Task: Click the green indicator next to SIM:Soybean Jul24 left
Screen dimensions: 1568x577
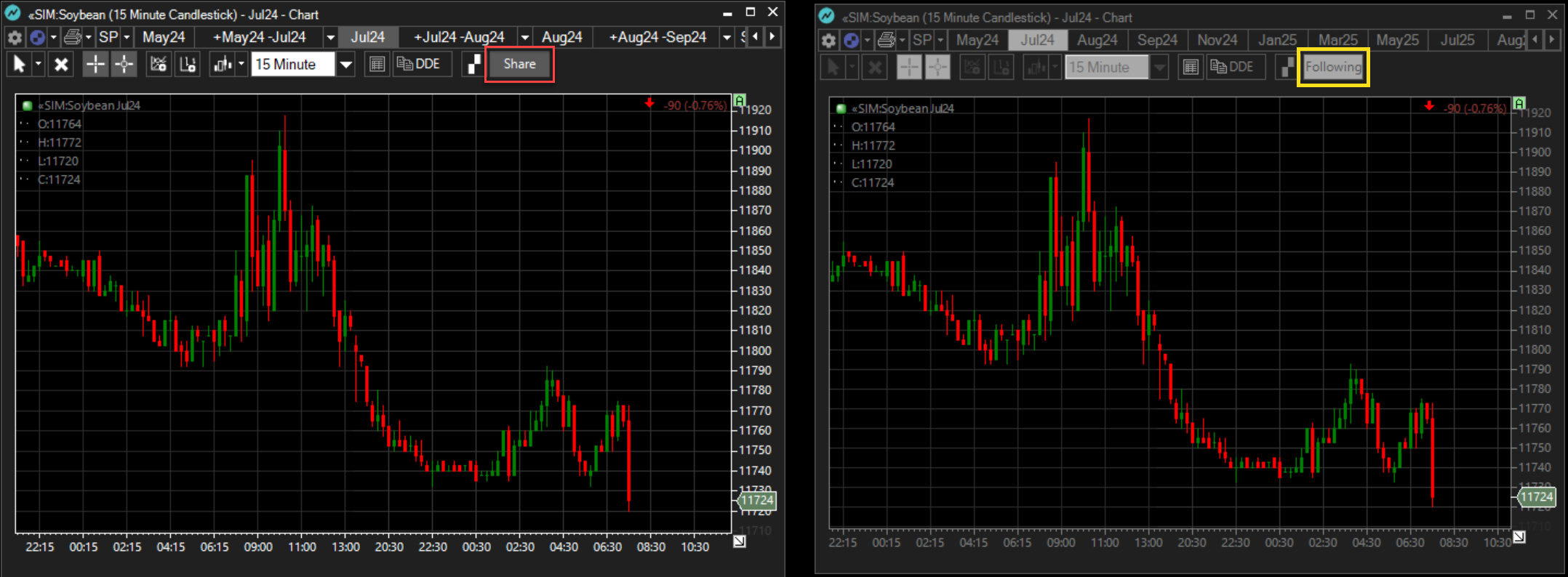Action: point(28,105)
